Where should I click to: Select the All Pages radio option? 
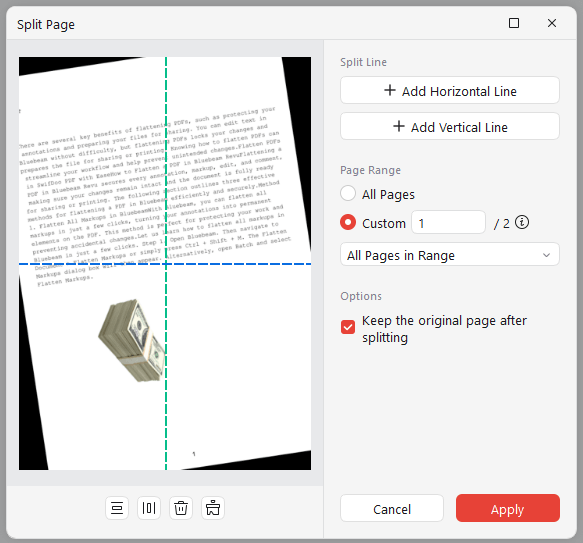point(348,193)
